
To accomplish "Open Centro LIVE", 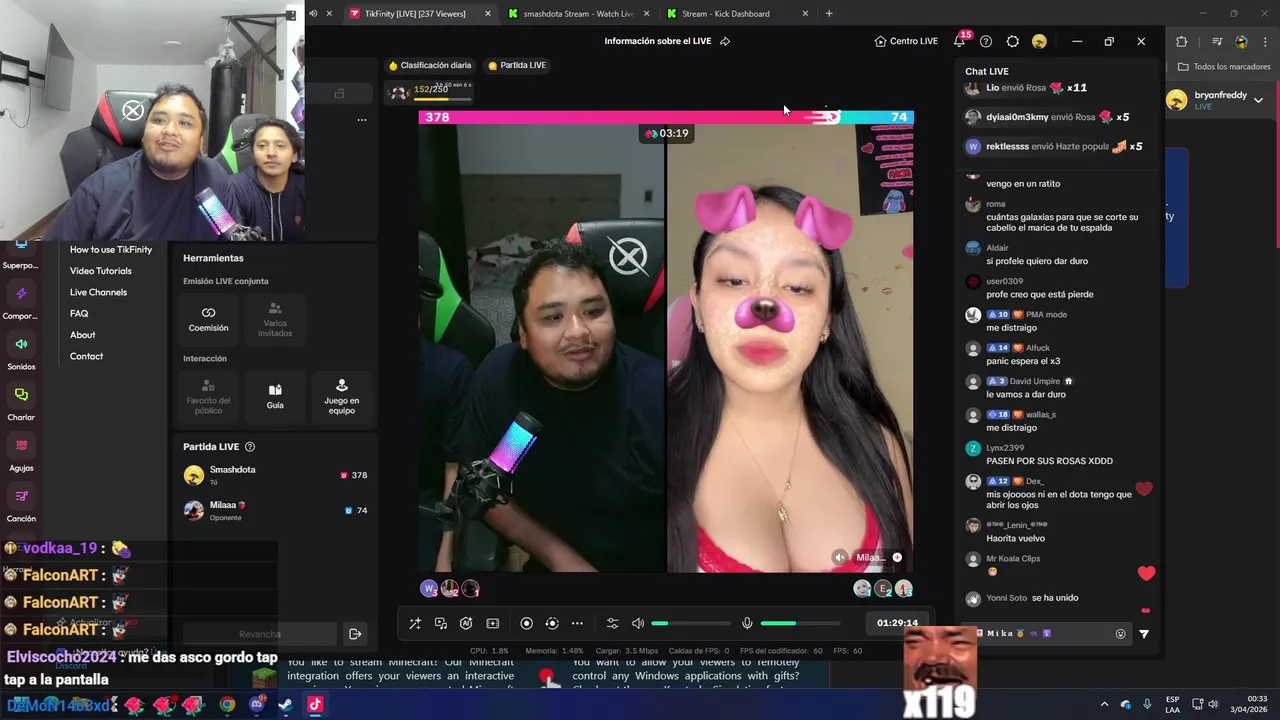I will click(x=906, y=41).
